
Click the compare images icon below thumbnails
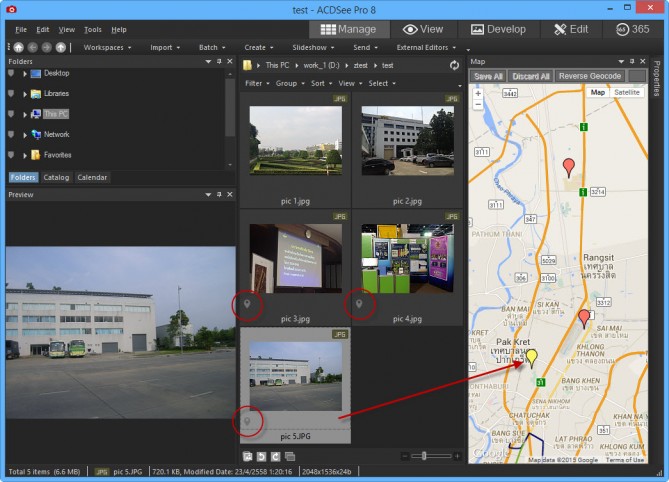coord(248,456)
